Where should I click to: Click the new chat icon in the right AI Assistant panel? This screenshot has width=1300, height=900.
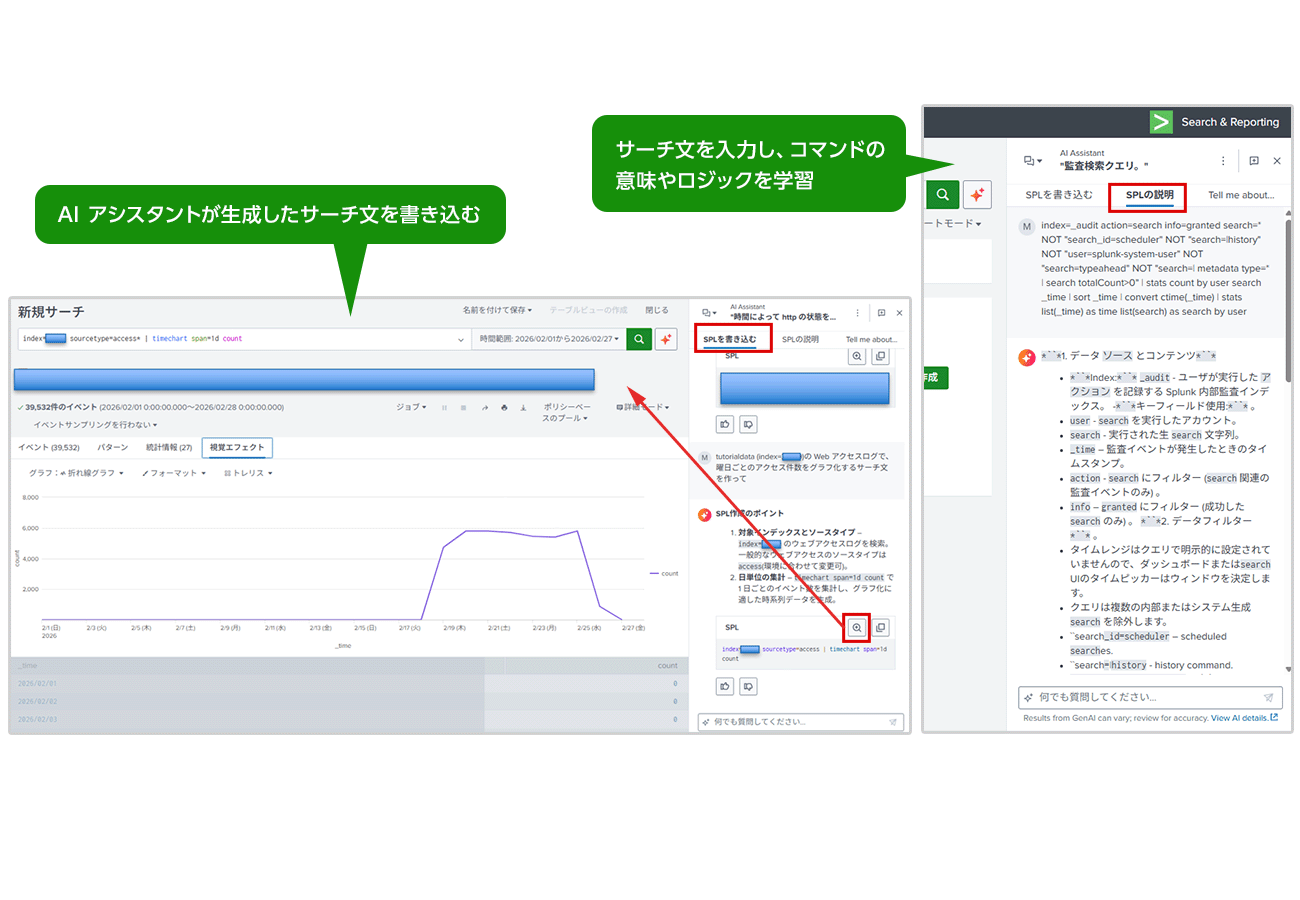[x=1254, y=160]
